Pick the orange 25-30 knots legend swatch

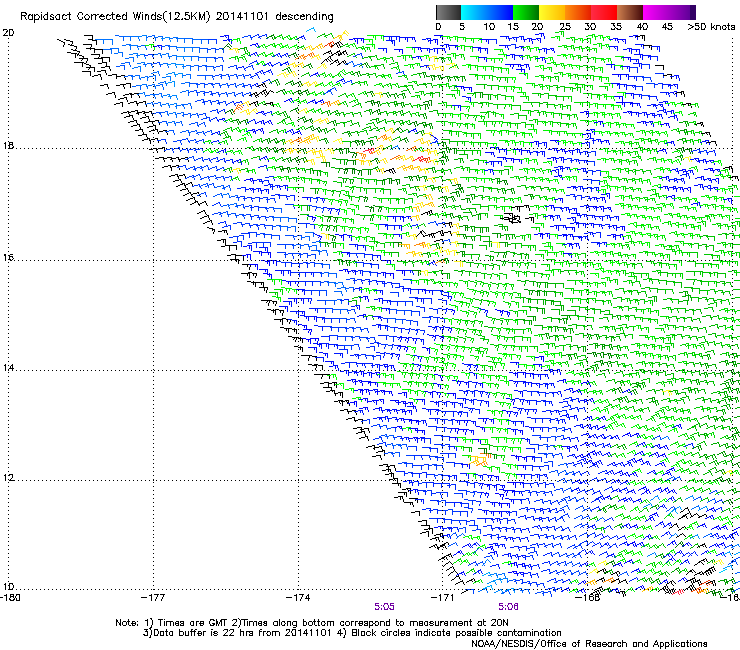point(578,12)
